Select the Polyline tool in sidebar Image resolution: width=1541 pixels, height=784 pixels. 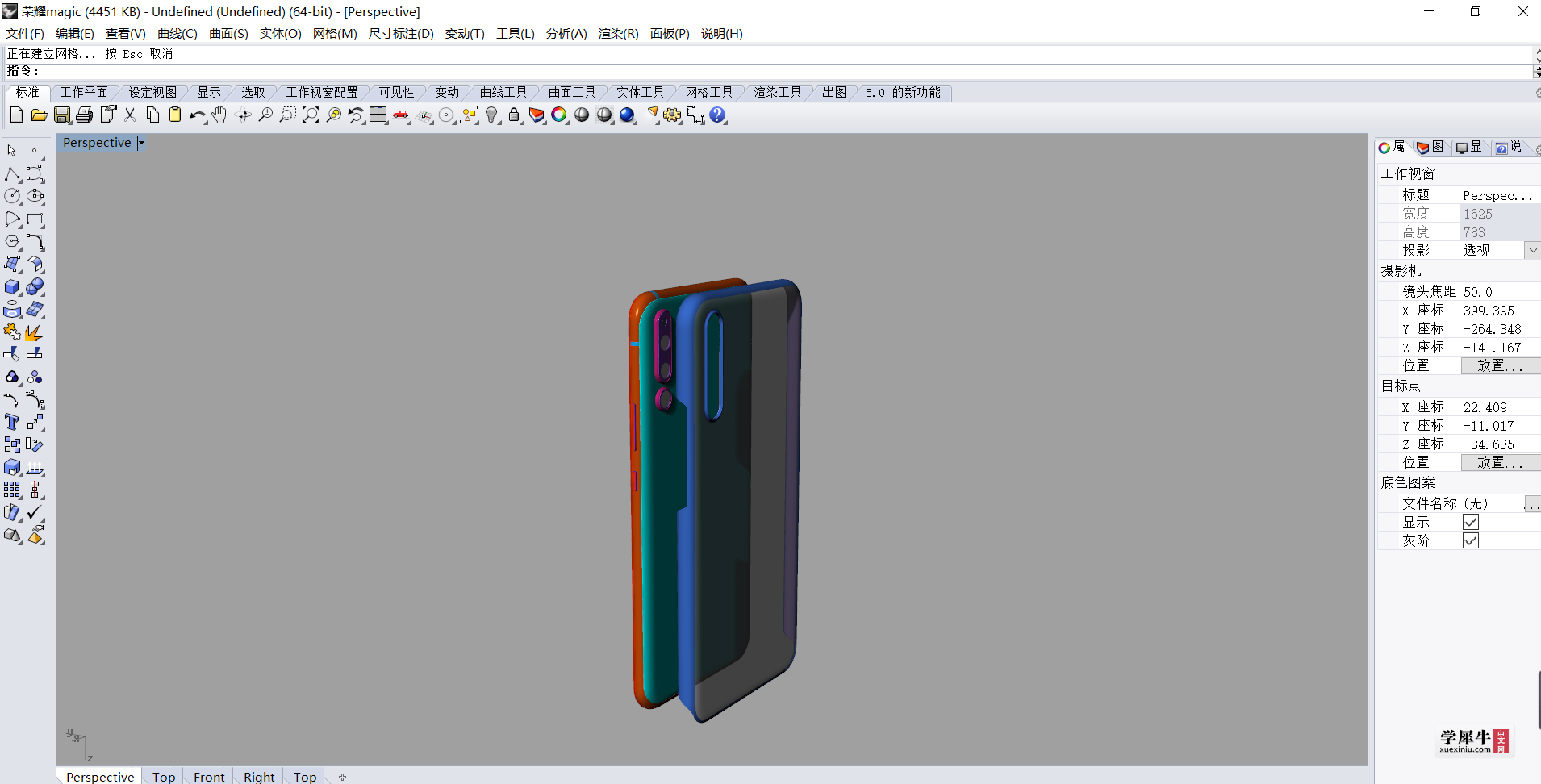click(12, 173)
